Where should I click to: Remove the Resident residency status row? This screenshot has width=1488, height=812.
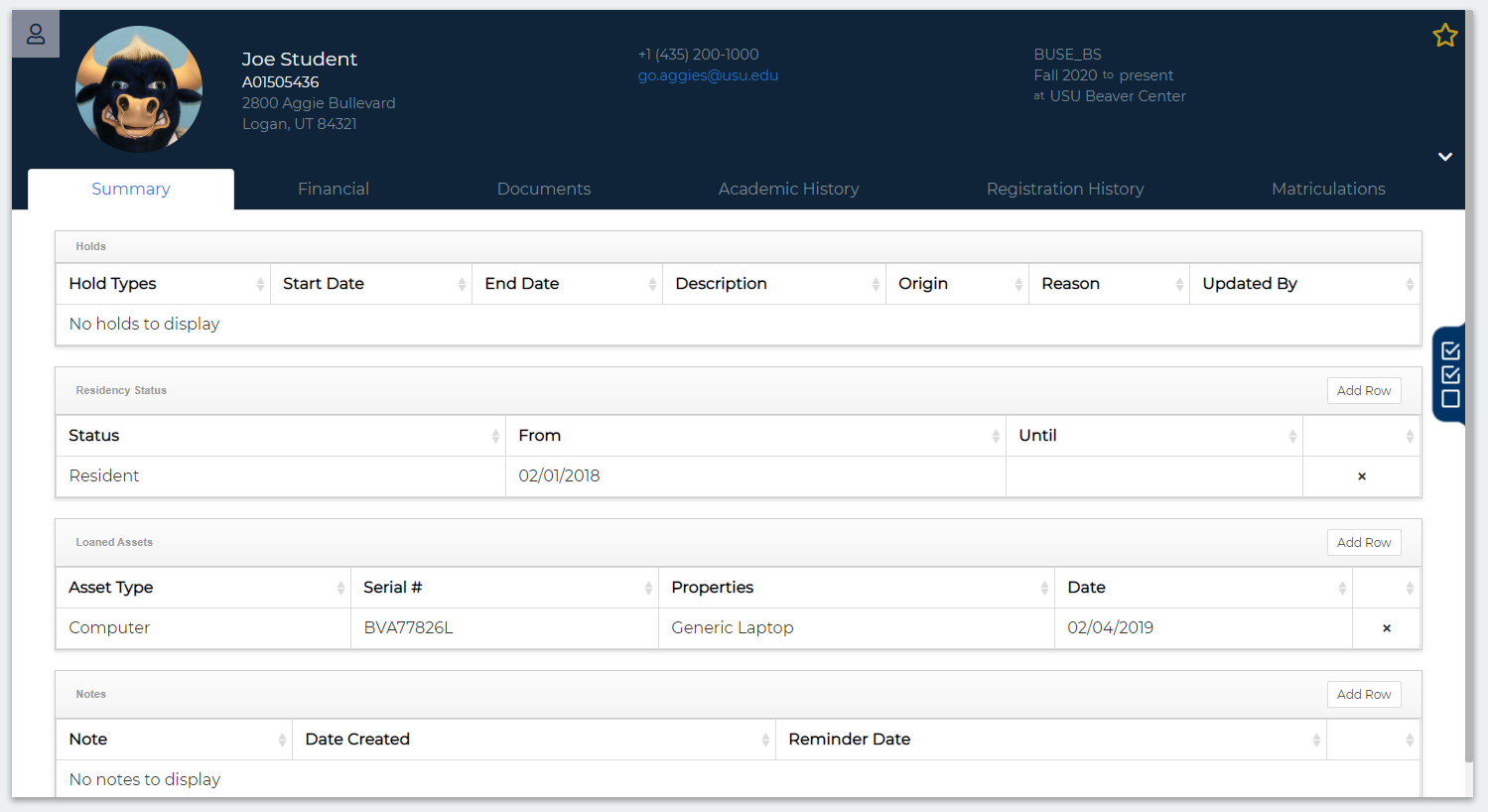coord(1361,476)
